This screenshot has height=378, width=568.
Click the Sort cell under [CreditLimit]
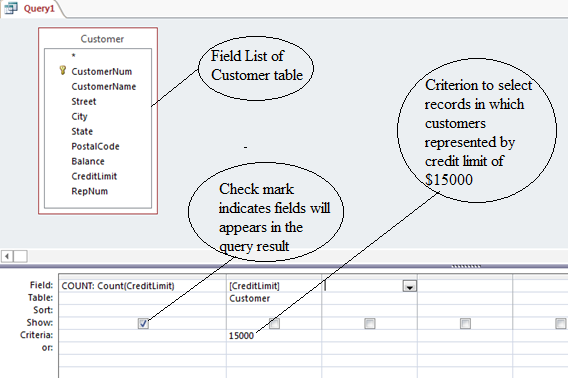point(274,311)
